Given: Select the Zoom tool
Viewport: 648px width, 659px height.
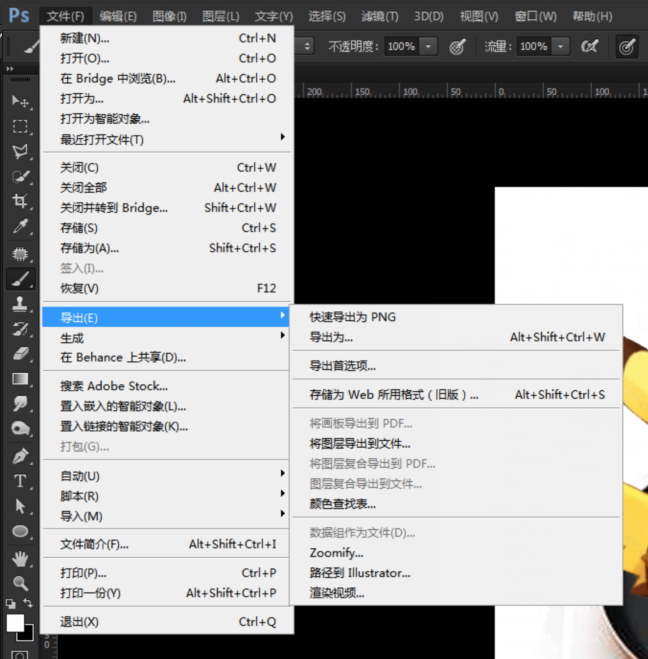Looking at the screenshot, I should (x=20, y=583).
